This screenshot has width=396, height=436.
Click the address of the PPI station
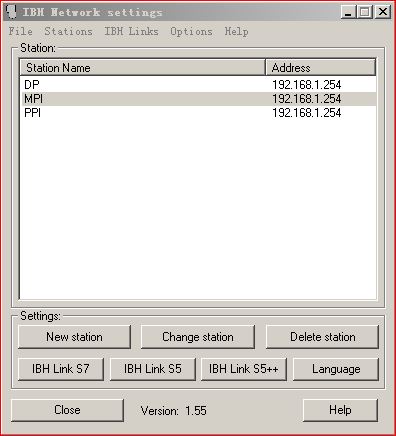[307, 113]
